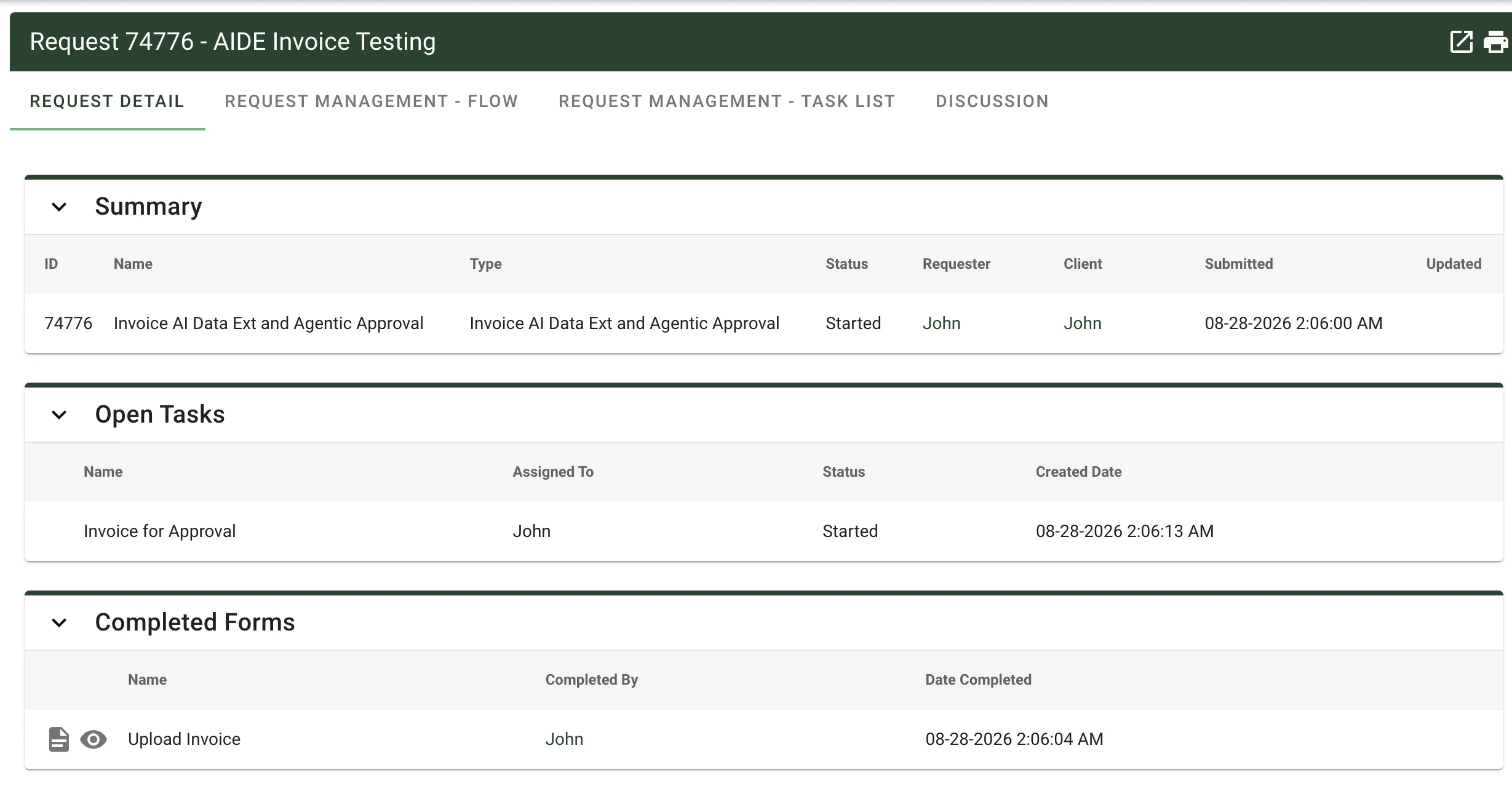The image size is (1512, 796).
Task: Click the Started status in Summary row
Action: [x=853, y=323]
